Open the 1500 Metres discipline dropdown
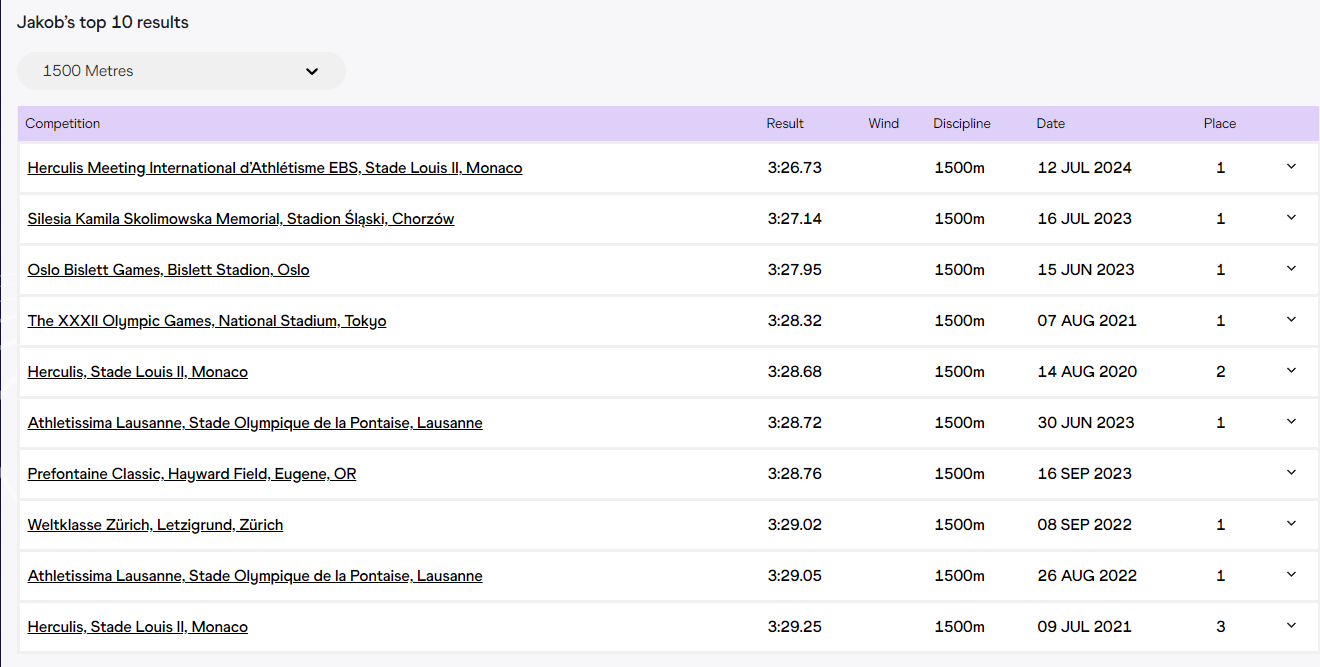The image size is (1320, 667). pyautogui.click(x=181, y=71)
